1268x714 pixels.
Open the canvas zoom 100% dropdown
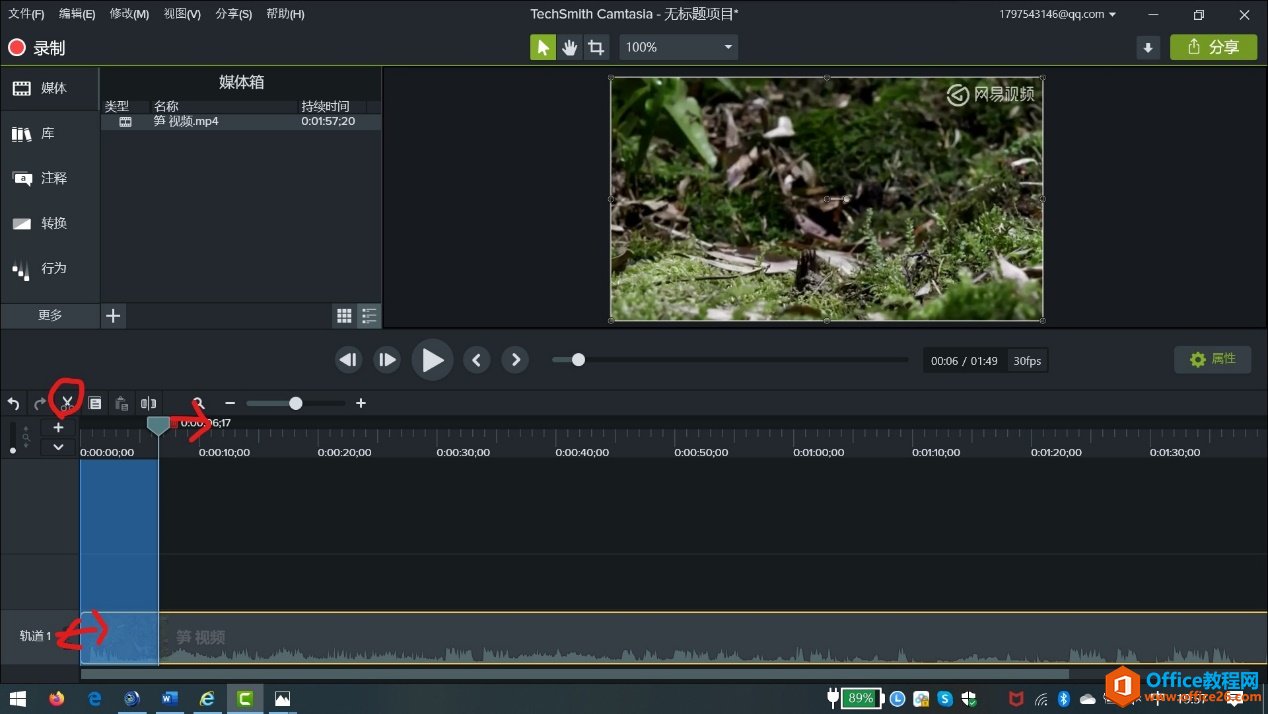point(680,47)
